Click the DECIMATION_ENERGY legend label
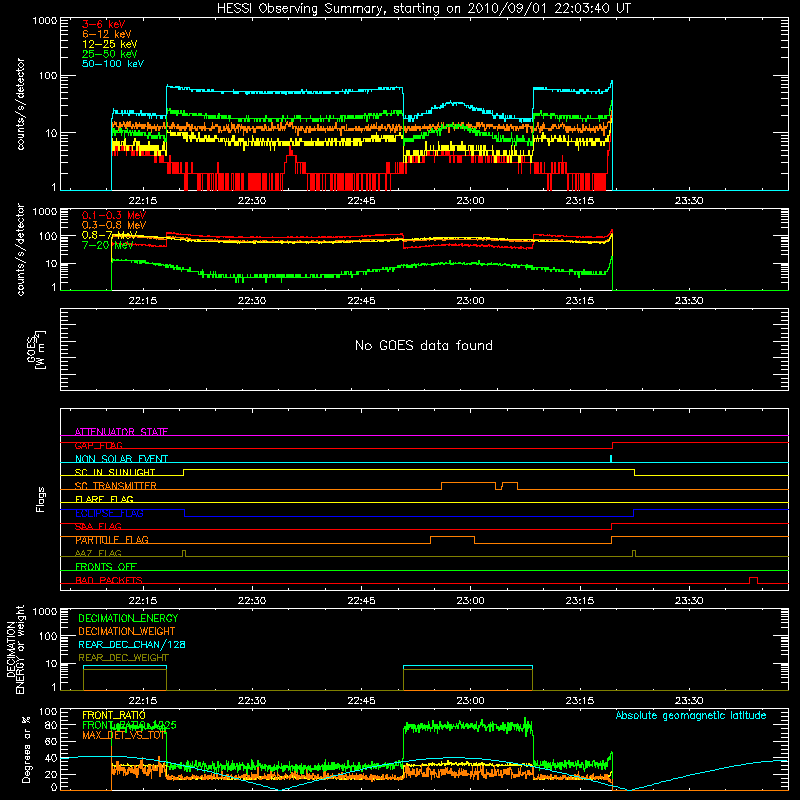The width and height of the screenshot is (800, 800). click(128, 618)
